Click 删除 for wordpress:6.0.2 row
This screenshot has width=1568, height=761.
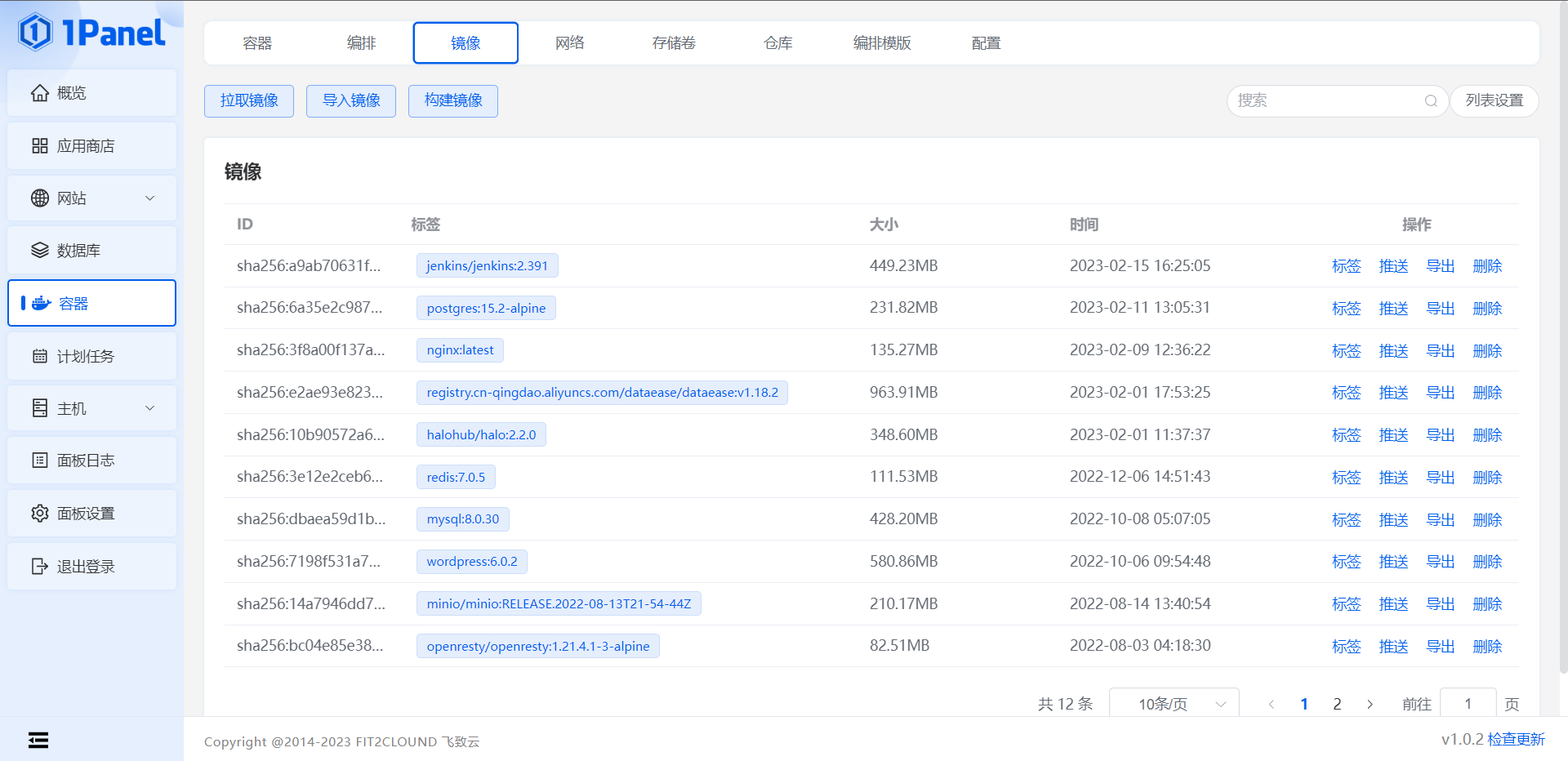pyautogui.click(x=1488, y=562)
